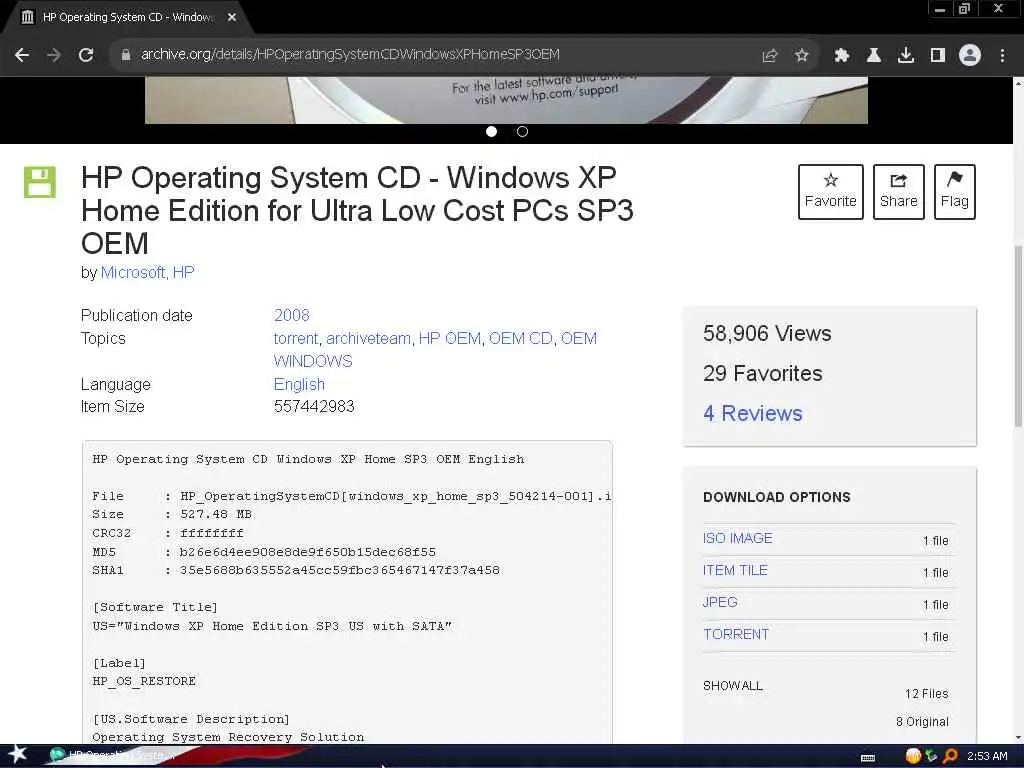Toggle the side panel icon

click(x=938, y=56)
